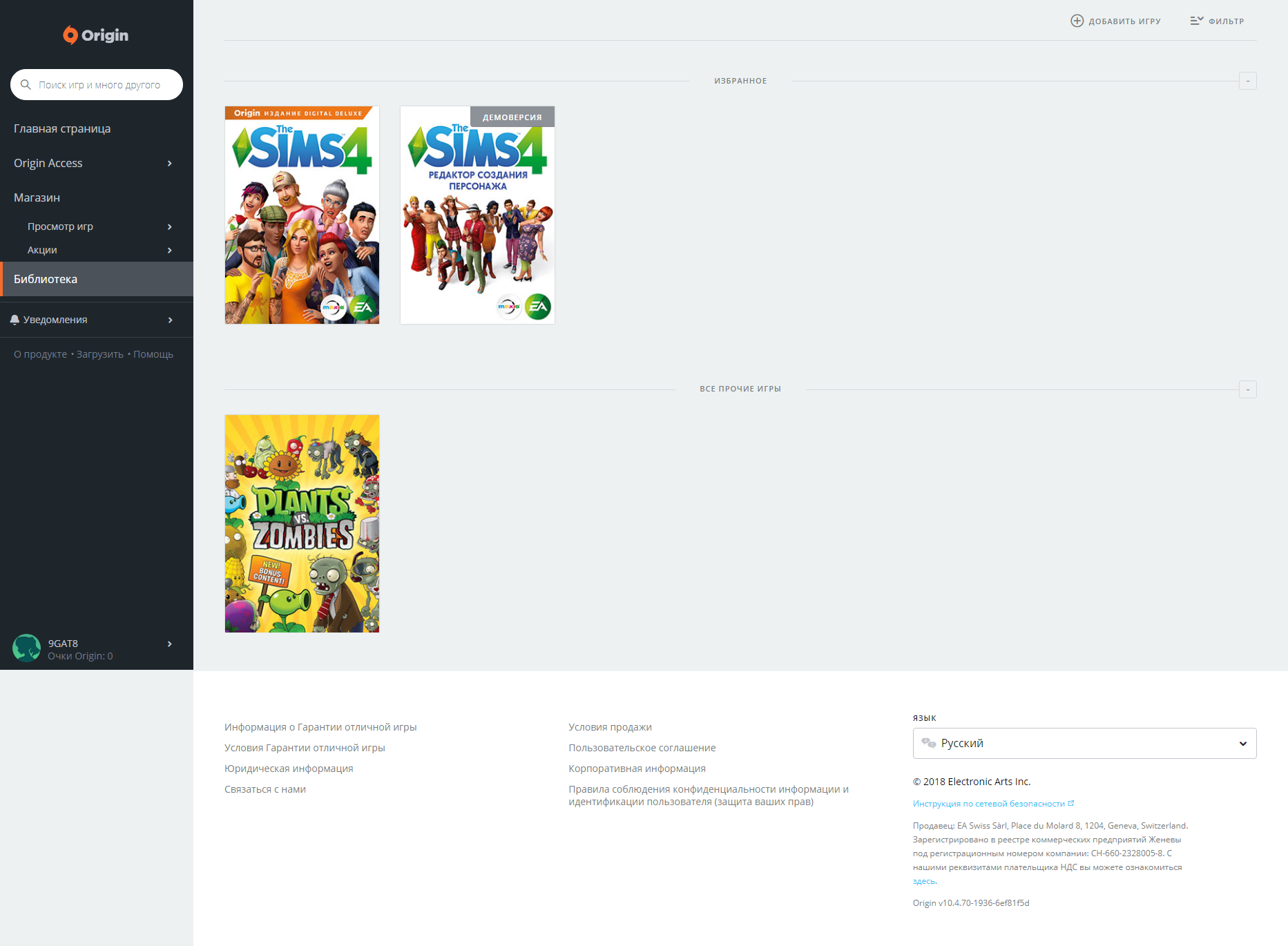
Task: Click the Уведомления label
Action: click(55, 320)
